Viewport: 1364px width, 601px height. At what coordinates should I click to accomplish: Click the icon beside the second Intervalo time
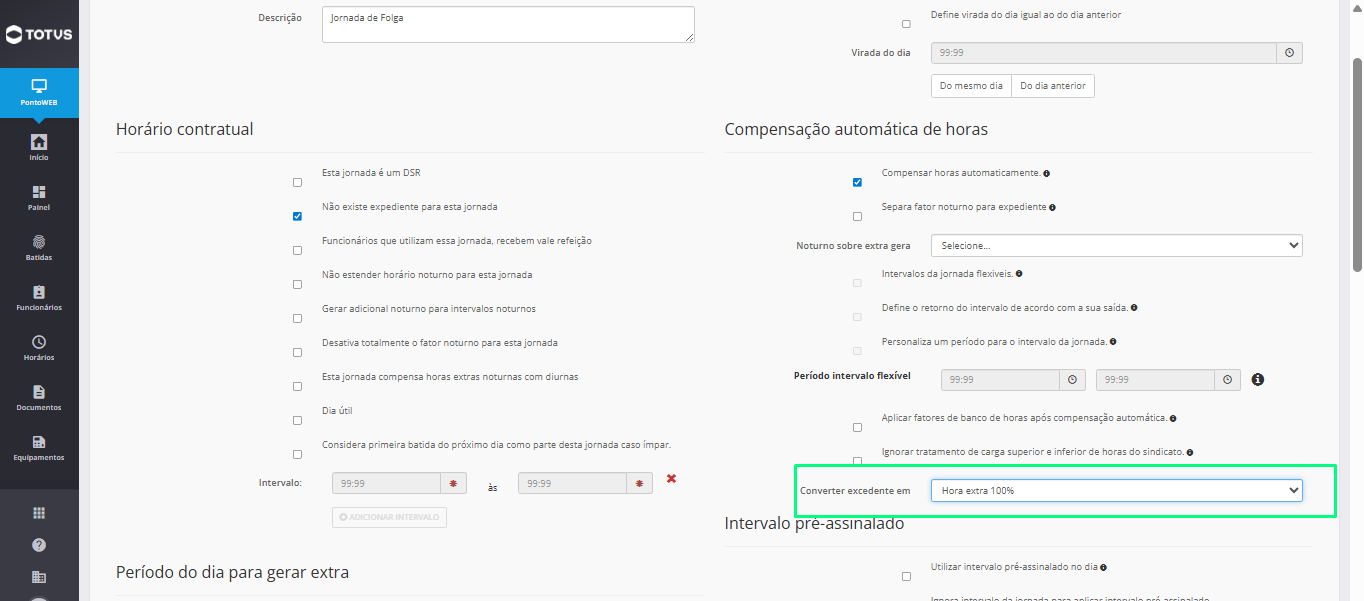point(640,484)
